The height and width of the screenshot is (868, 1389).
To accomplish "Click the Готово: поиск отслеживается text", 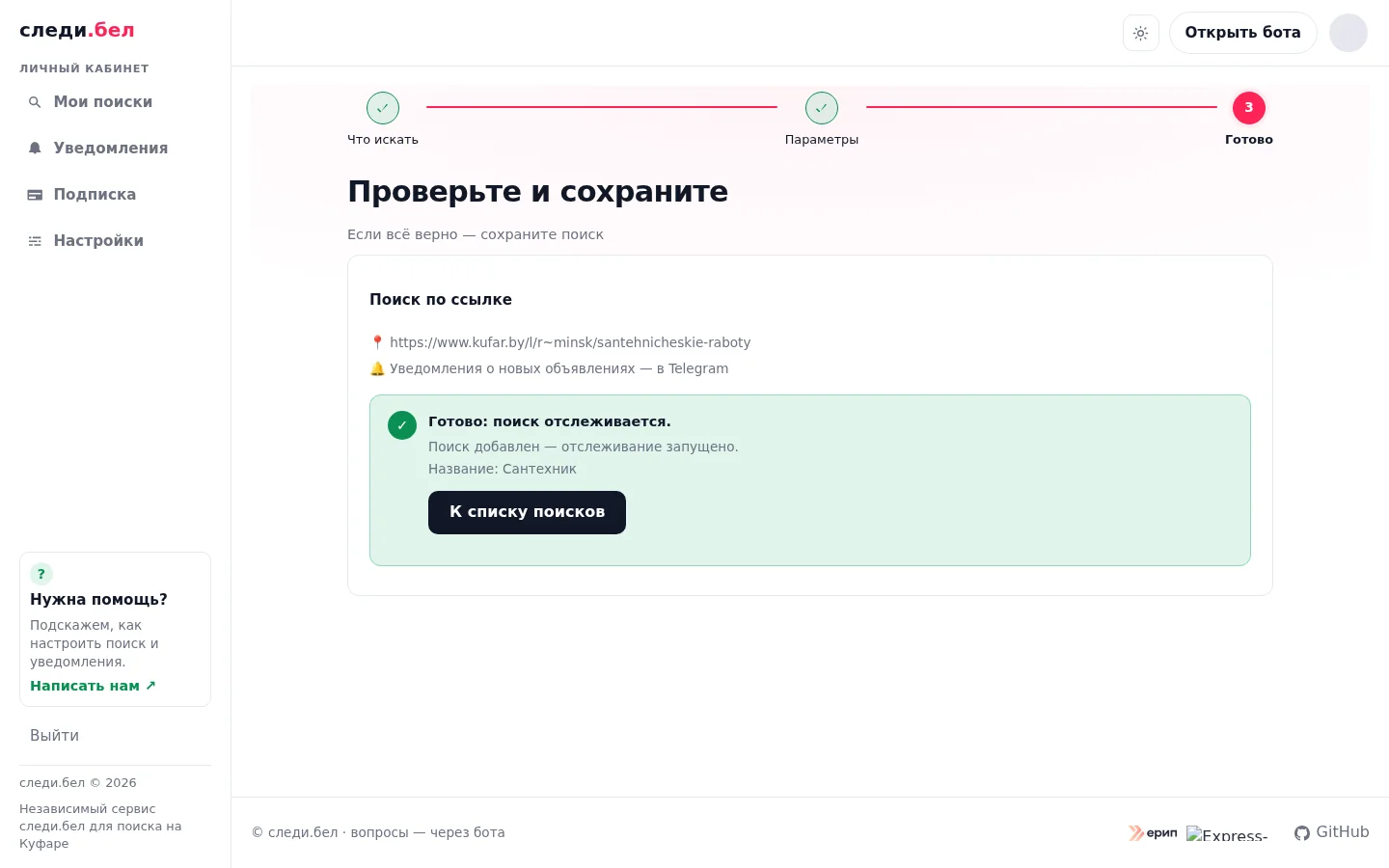I will click(x=550, y=421).
